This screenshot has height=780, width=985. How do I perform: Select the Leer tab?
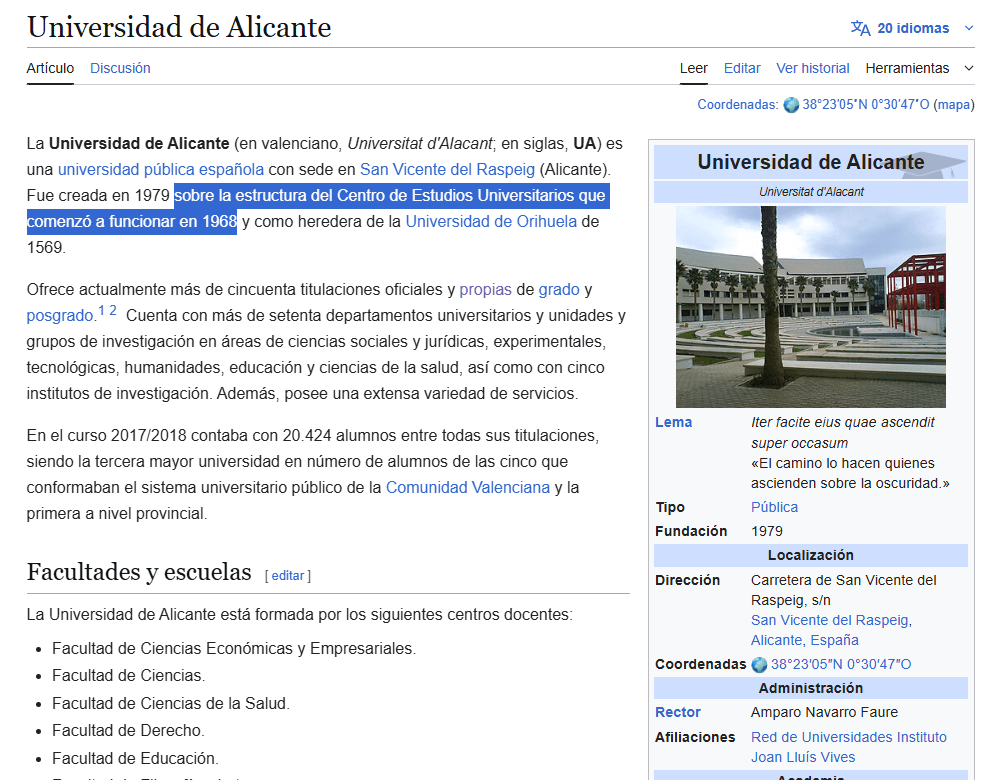(694, 68)
